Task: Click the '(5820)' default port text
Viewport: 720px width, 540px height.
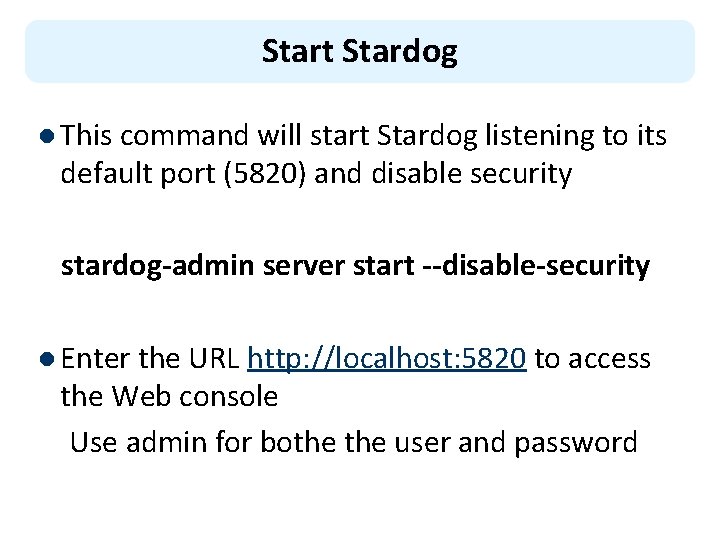Action: [265, 174]
